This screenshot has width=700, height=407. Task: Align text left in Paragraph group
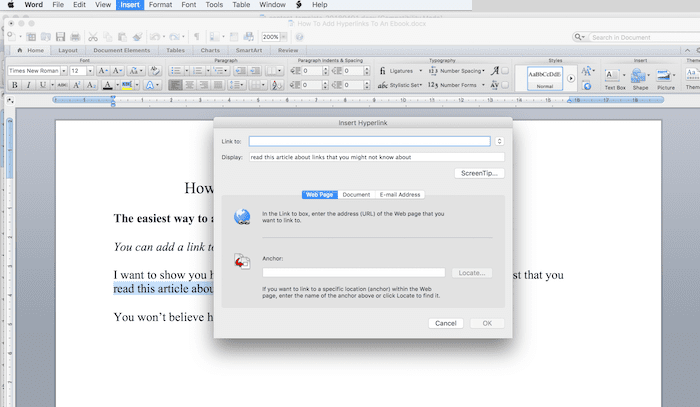[175, 85]
